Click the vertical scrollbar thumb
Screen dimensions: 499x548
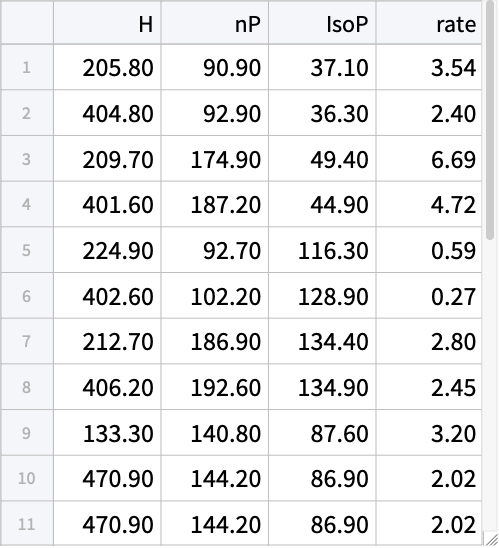point(490,121)
